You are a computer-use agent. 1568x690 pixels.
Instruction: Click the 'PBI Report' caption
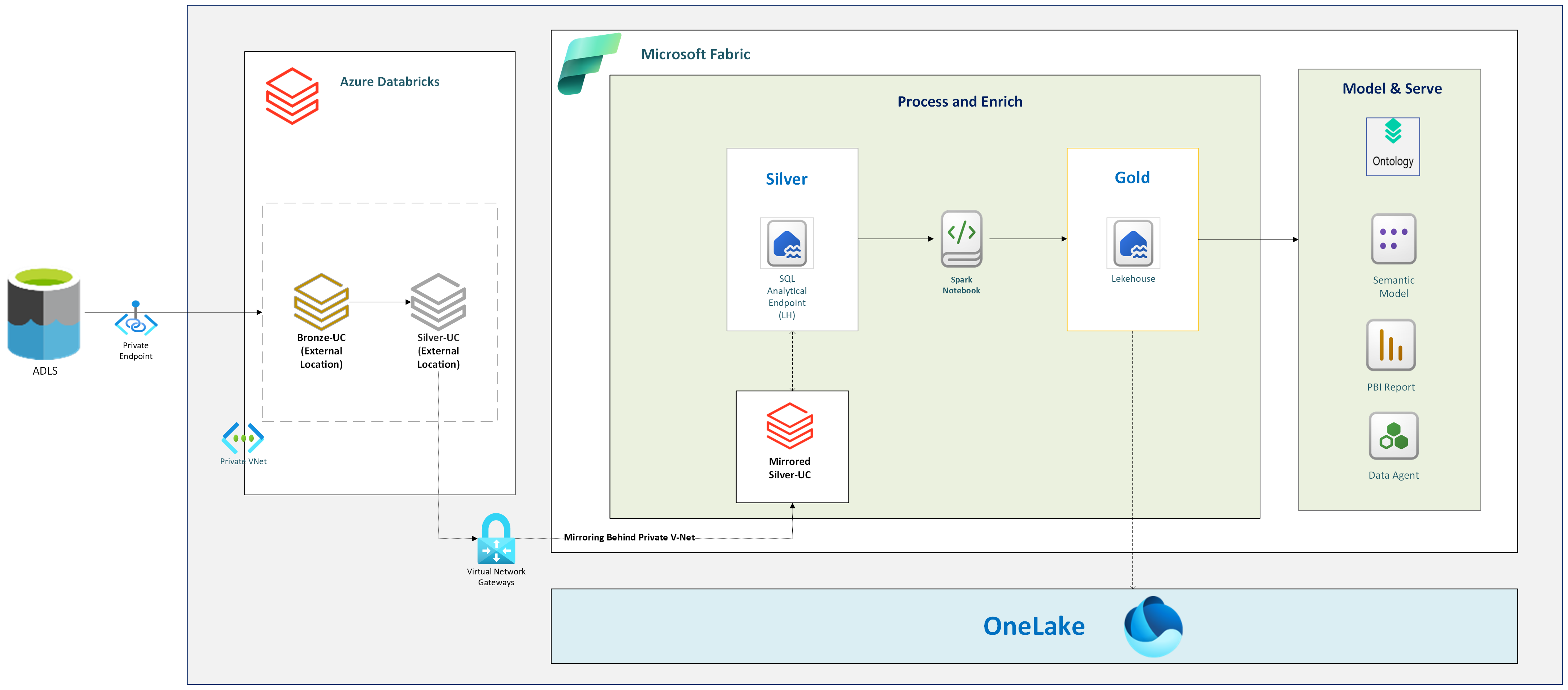coord(1391,387)
